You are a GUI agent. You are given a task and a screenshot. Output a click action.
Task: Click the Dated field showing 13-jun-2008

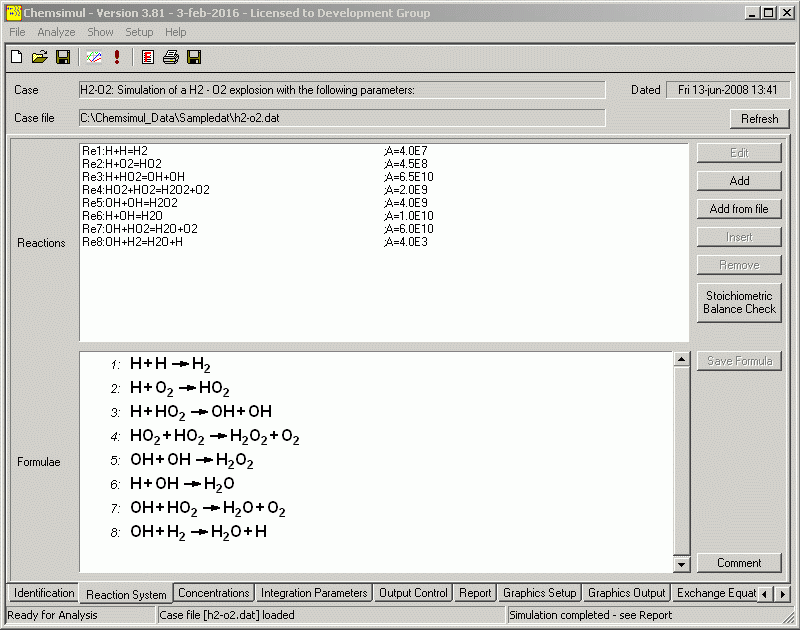point(728,90)
